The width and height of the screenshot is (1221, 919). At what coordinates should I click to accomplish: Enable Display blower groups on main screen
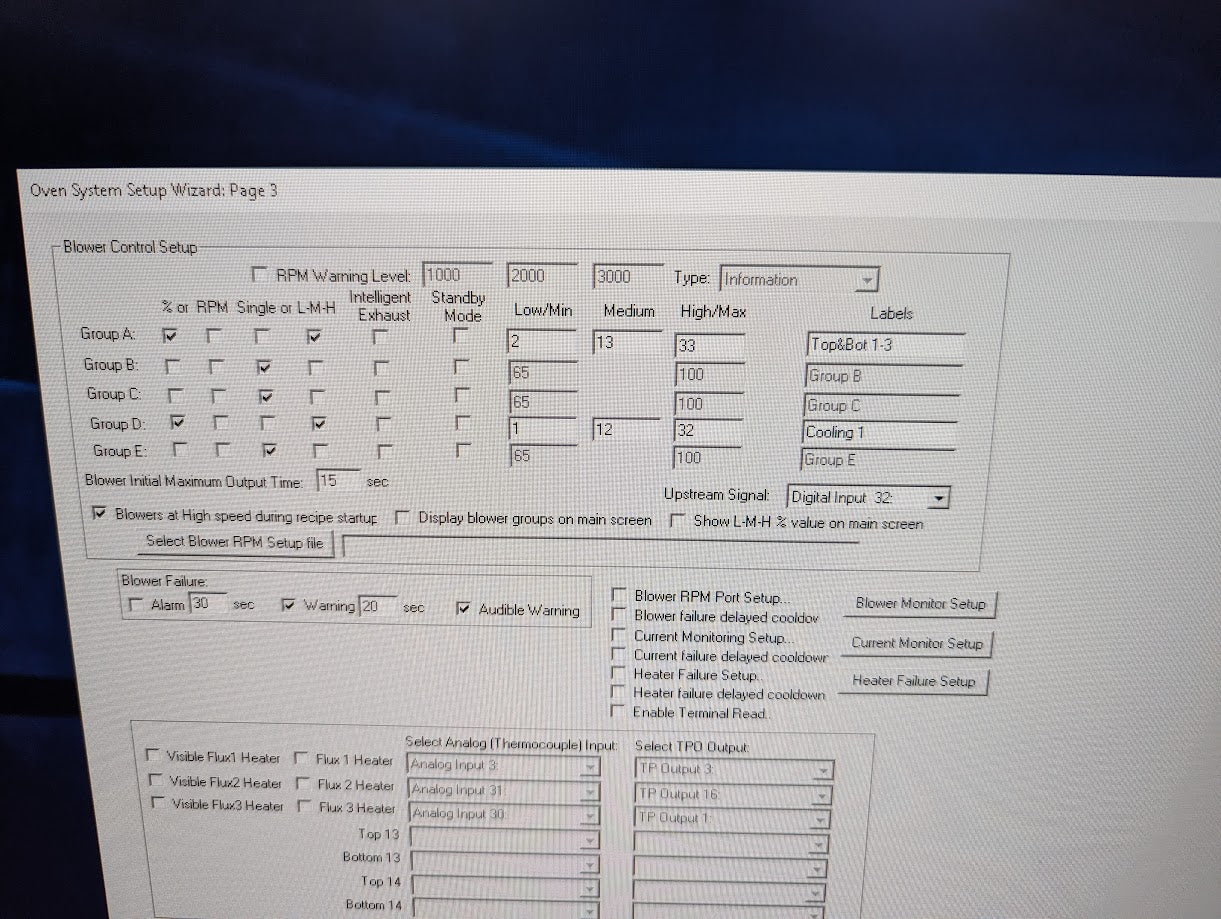[402, 518]
